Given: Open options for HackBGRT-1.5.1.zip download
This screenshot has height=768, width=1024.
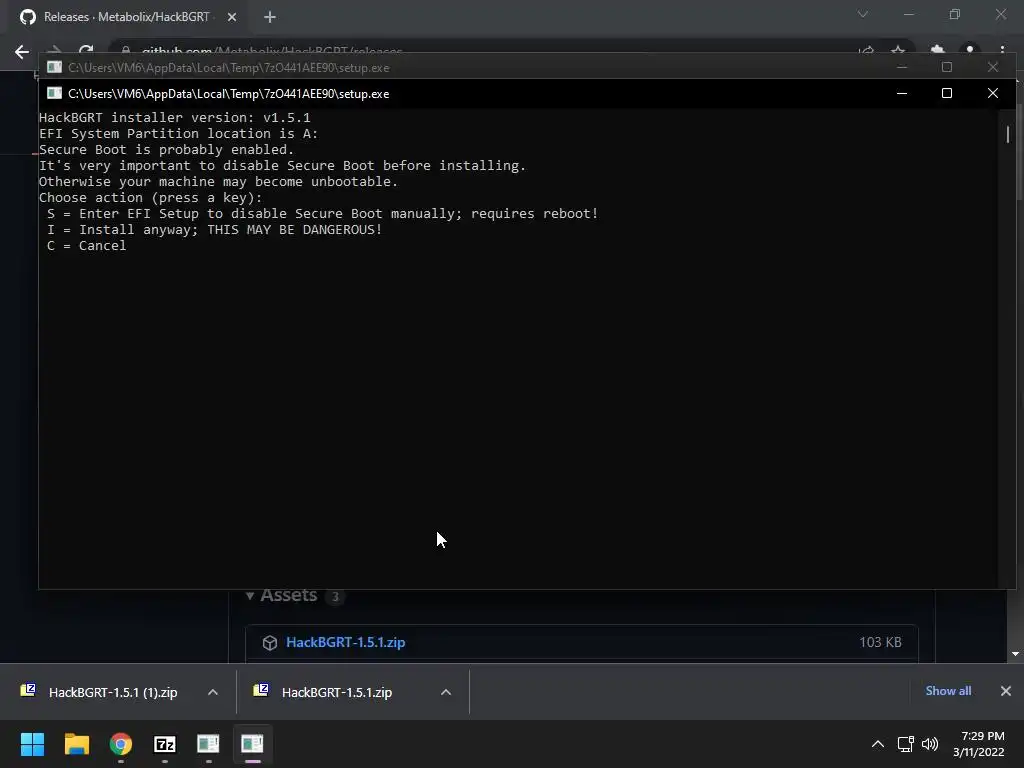Looking at the screenshot, I should (x=446, y=692).
